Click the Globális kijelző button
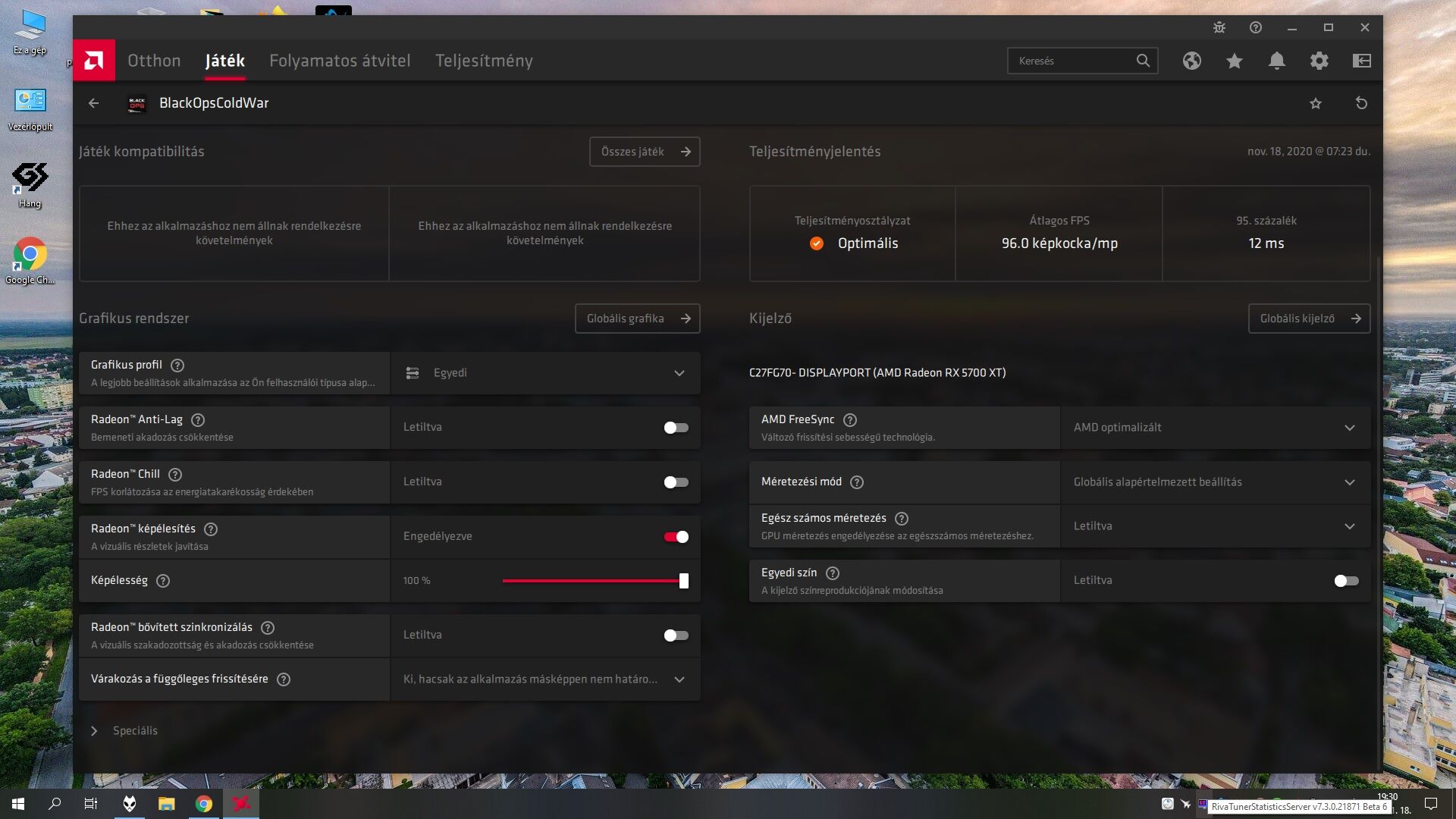This screenshot has width=1456, height=819. [x=1309, y=318]
